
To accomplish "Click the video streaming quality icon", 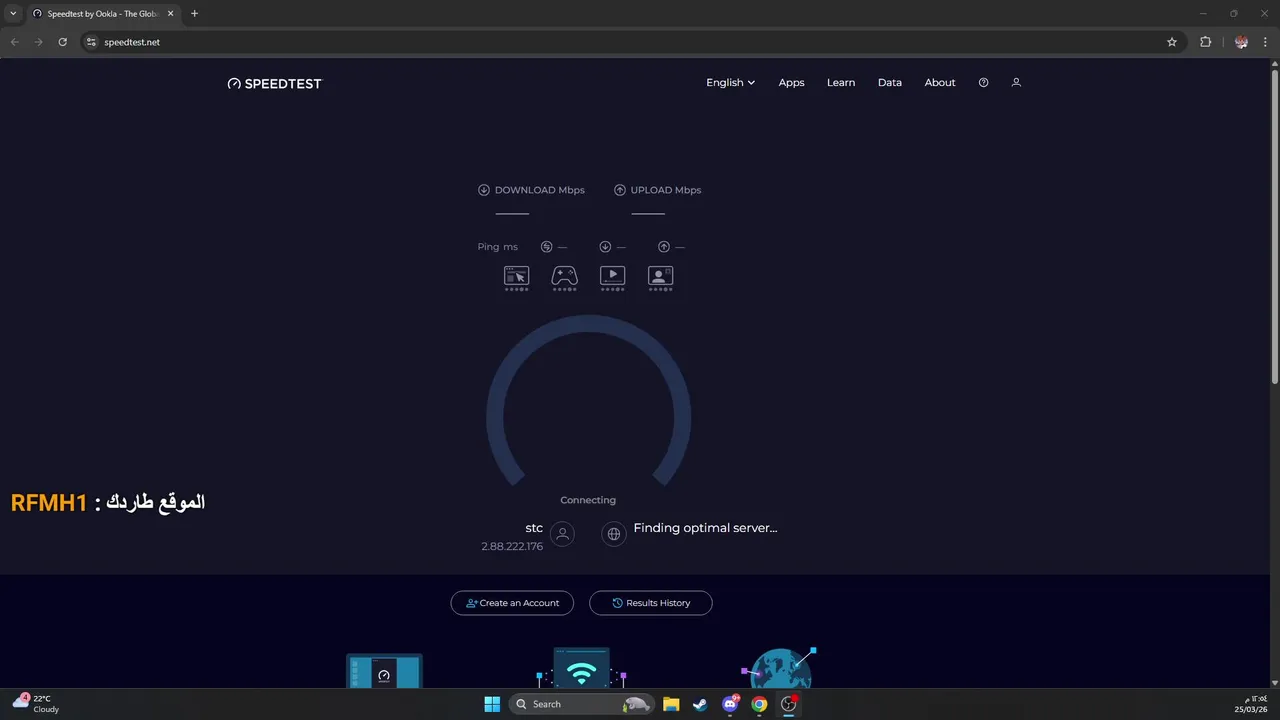I will point(612,277).
